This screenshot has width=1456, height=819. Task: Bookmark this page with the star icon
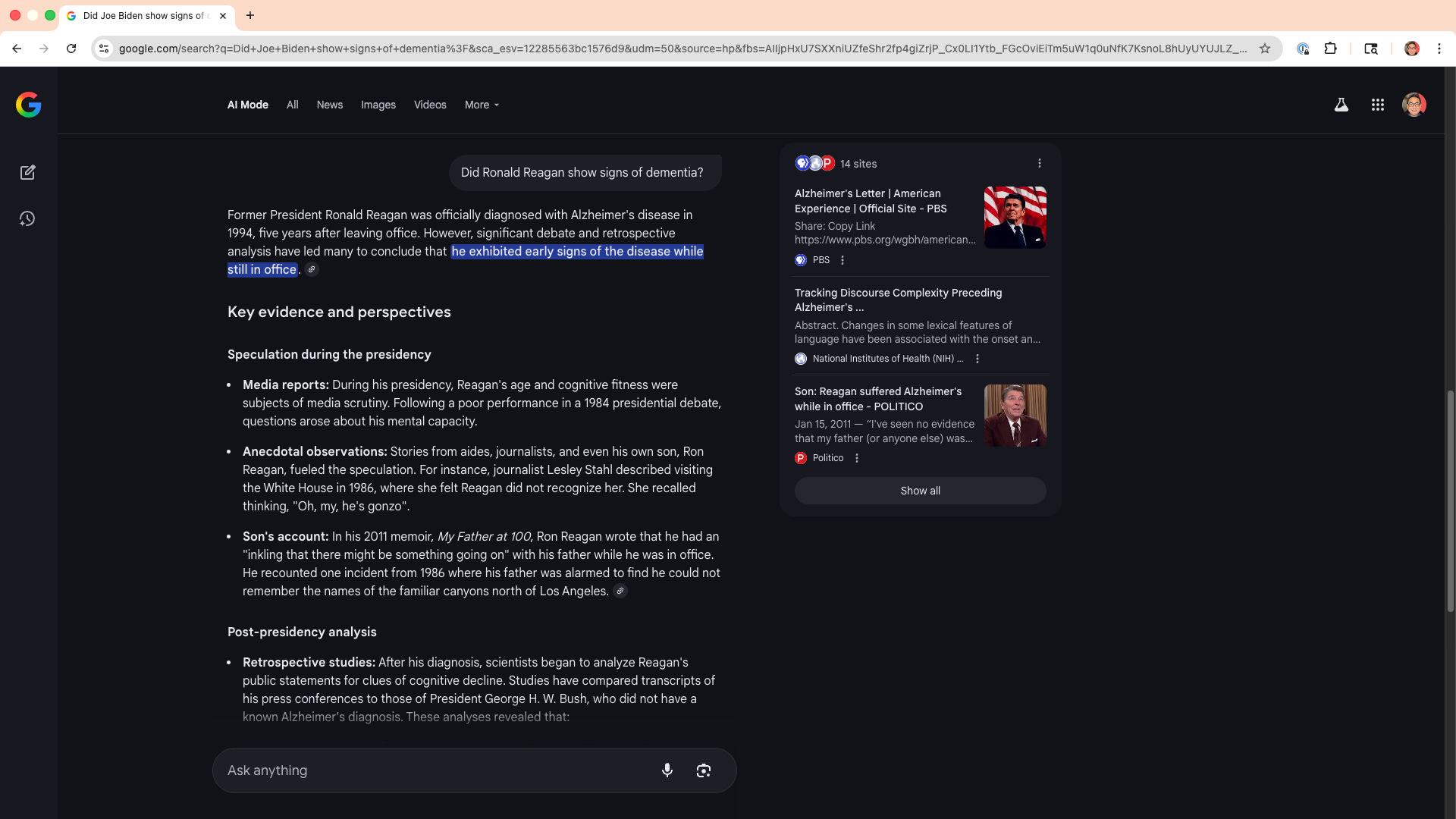[x=1264, y=49]
